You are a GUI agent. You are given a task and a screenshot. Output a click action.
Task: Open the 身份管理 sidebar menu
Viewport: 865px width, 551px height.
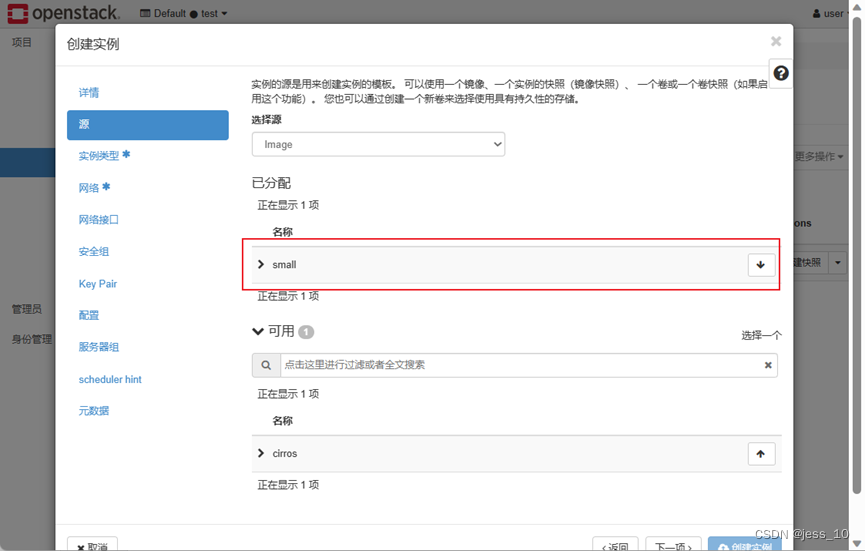point(32,339)
